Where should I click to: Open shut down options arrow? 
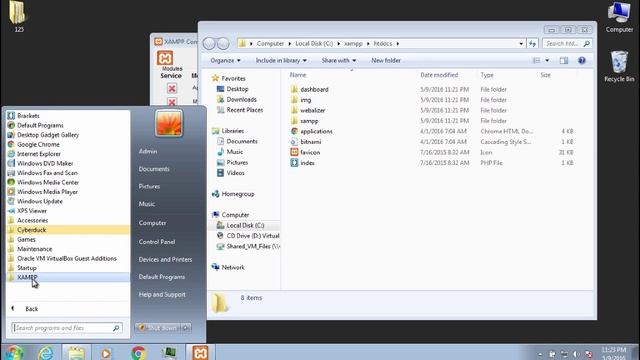[186, 328]
